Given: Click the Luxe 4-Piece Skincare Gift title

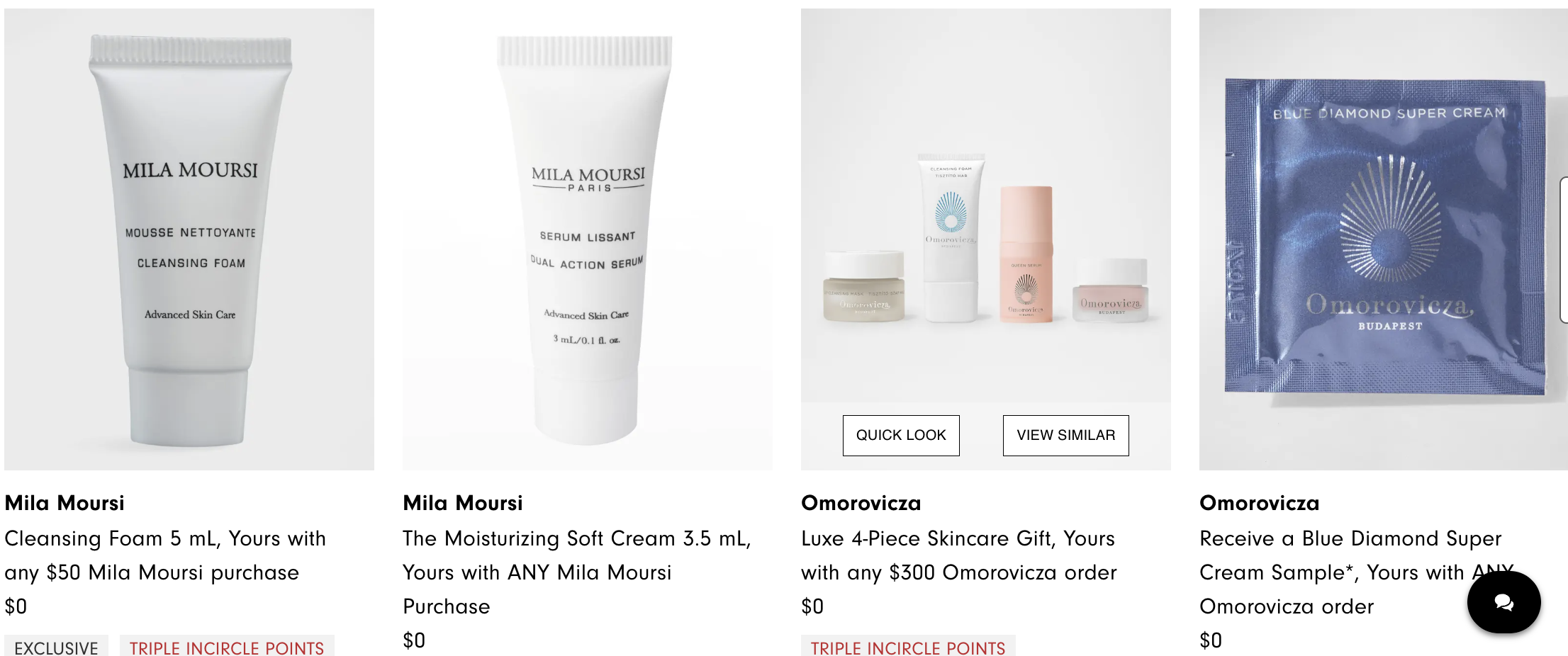Looking at the screenshot, I should [x=959, y=555].
